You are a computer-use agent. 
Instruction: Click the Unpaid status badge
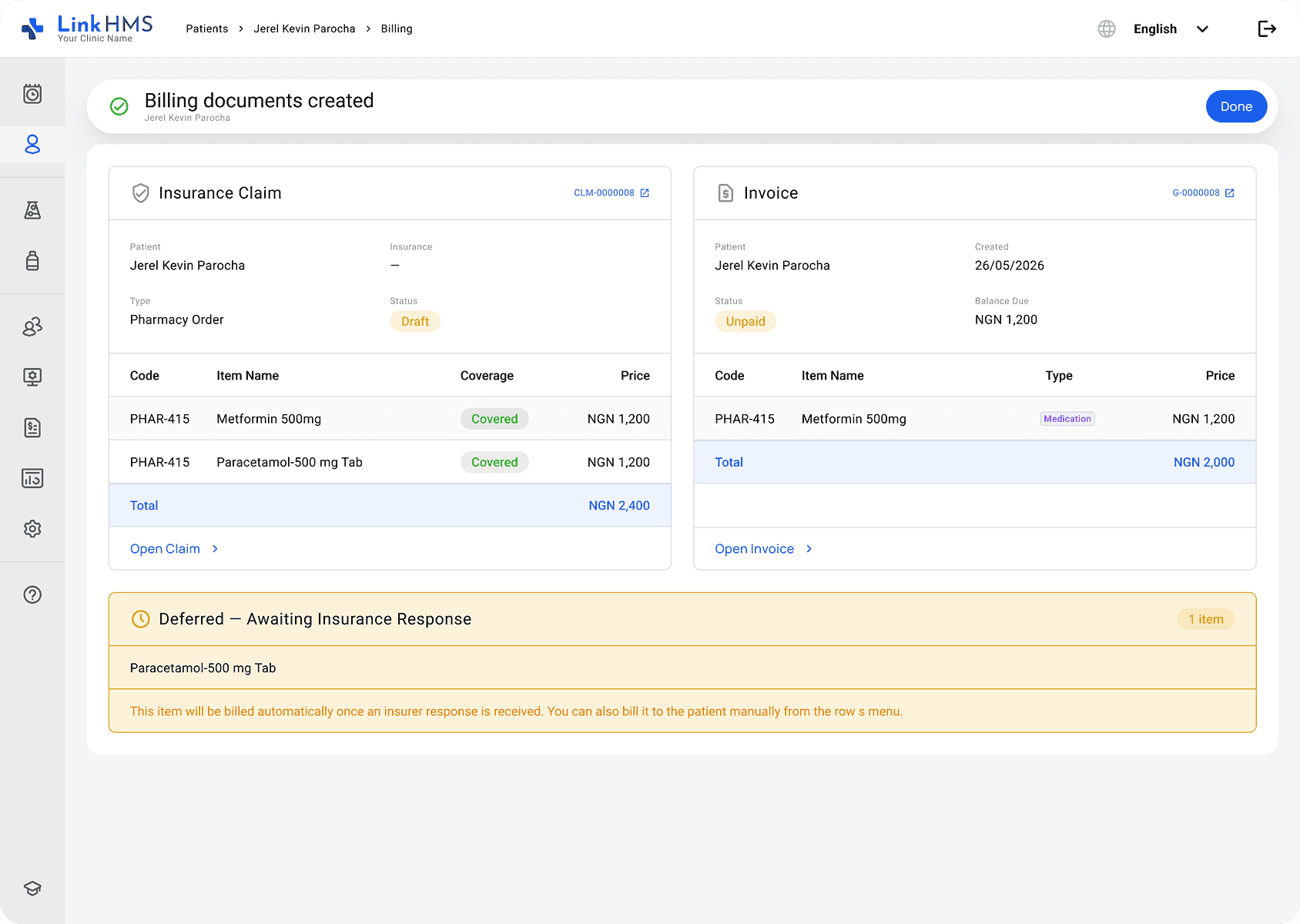(745, 321)
